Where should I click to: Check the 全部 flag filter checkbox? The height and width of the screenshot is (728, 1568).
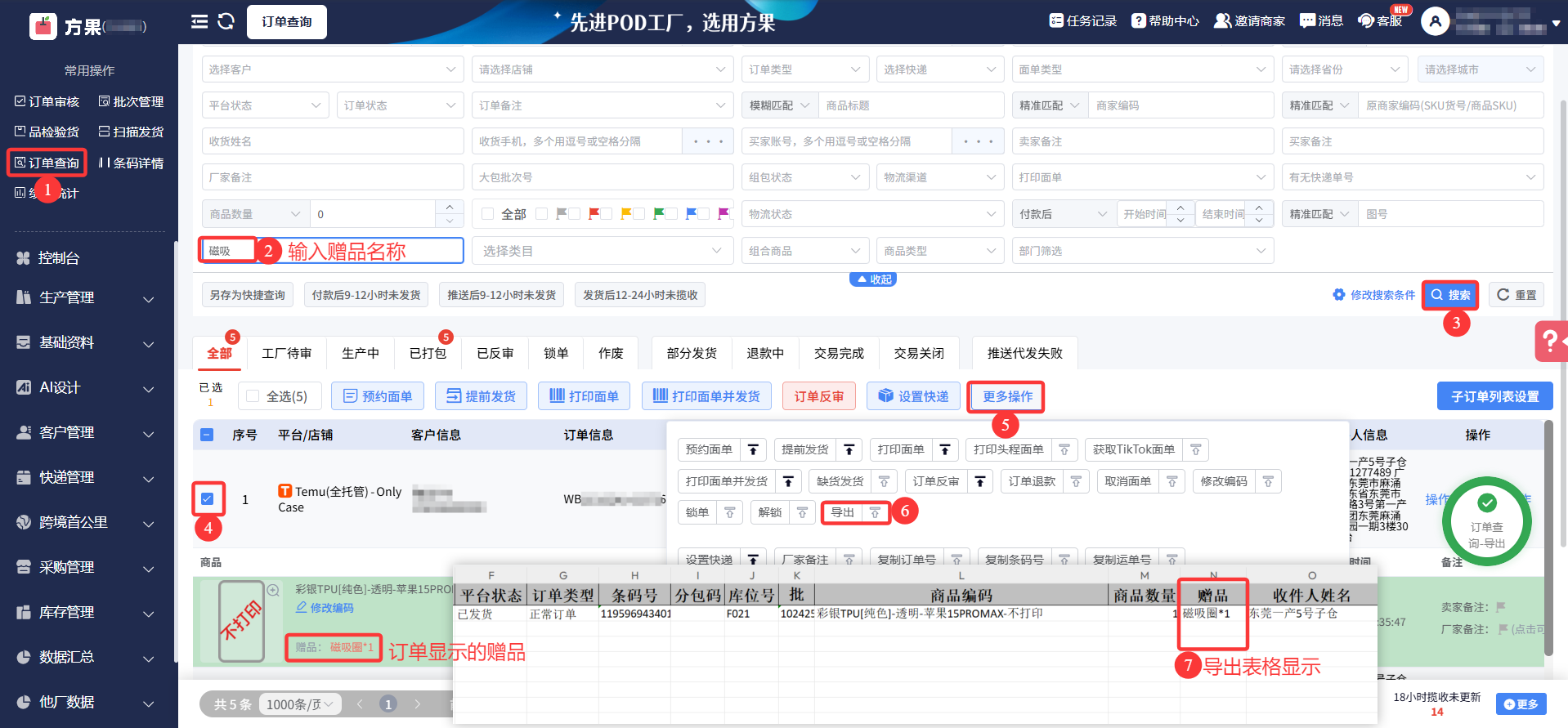pyautogui.click(x=488, y=214)
